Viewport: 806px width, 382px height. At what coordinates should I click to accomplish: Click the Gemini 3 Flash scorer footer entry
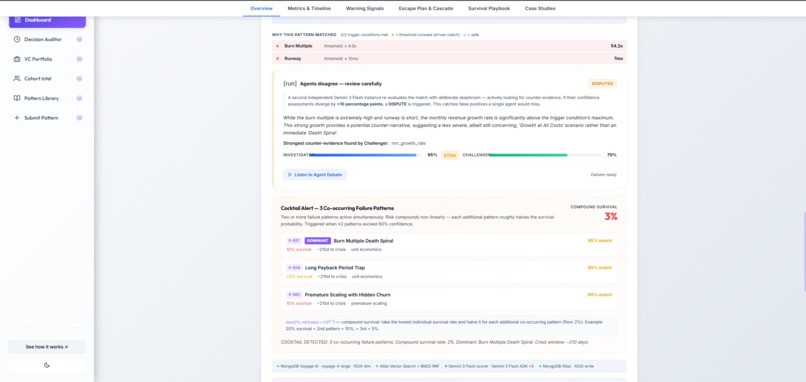[x=489, y=366]
